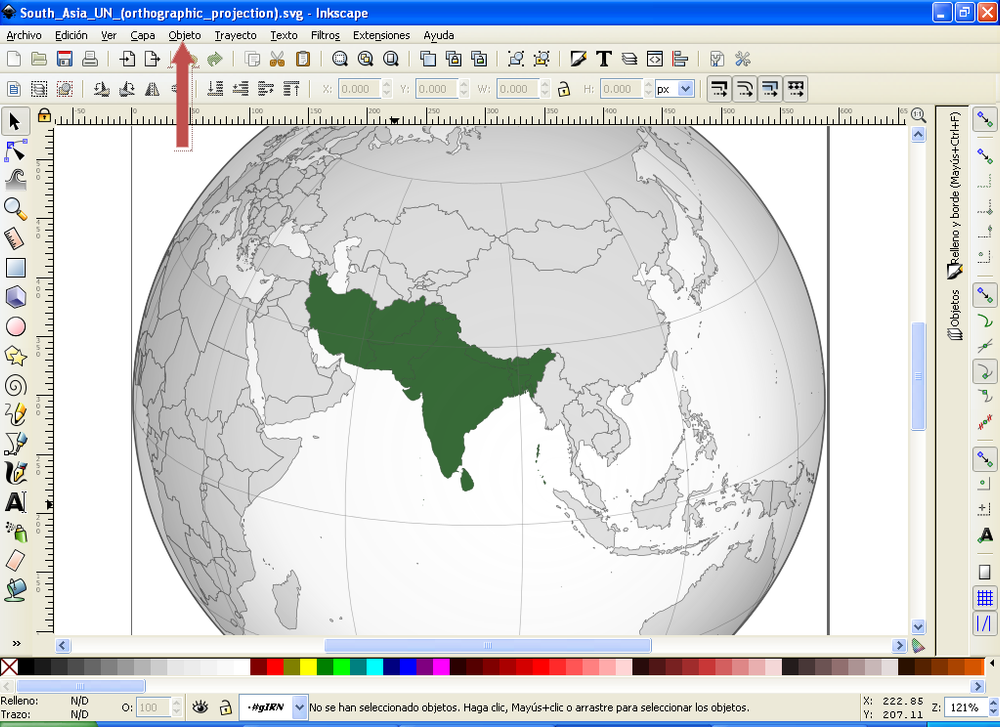Click the Save document icon
This screenshot has height=727, width=1000.
[x=64, y=59]
